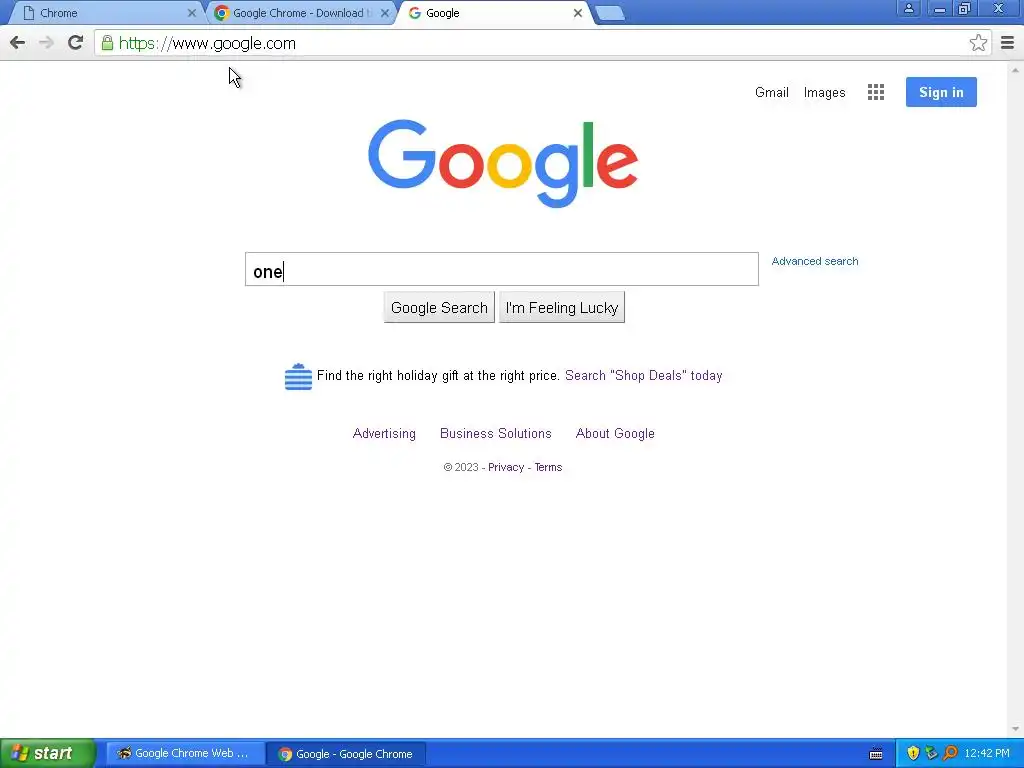Switch to Google Chrome Web taskbar item

pyautogui.click(x=185, y=753)
